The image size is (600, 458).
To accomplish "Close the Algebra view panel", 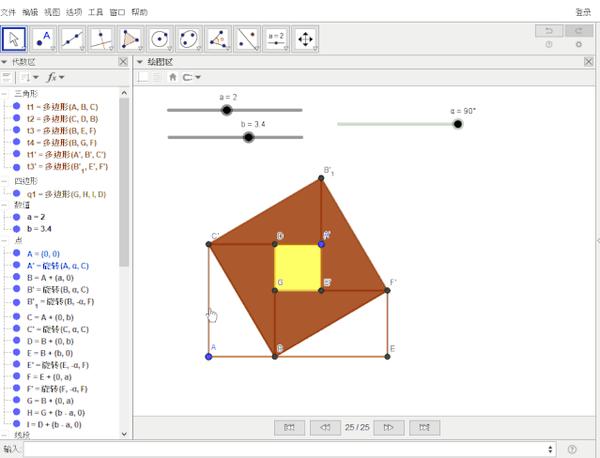I will point(123,62).
